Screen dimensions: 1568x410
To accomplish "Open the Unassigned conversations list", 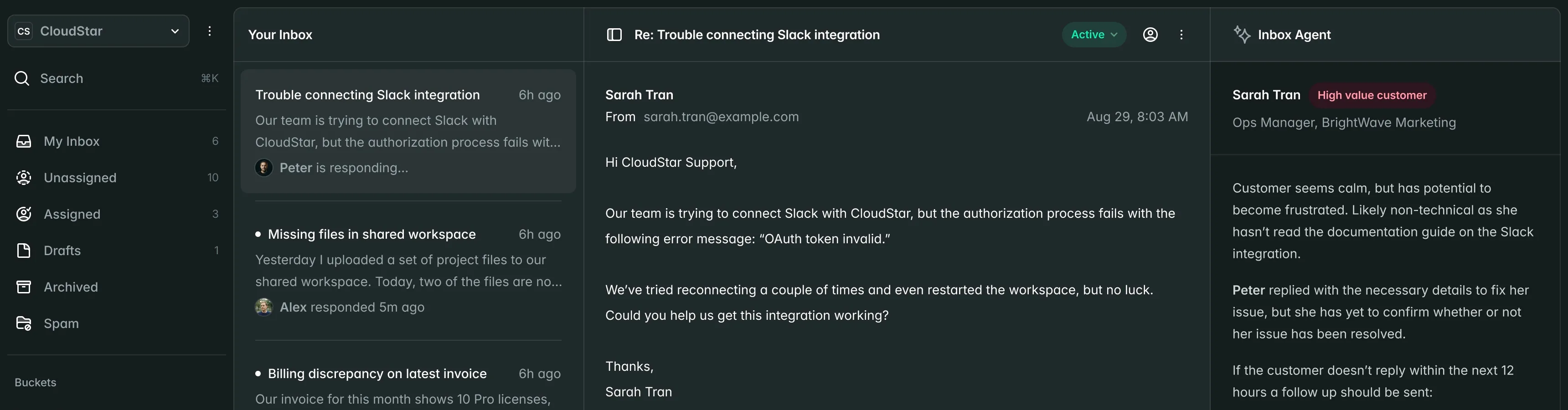I will coord(80,178).
